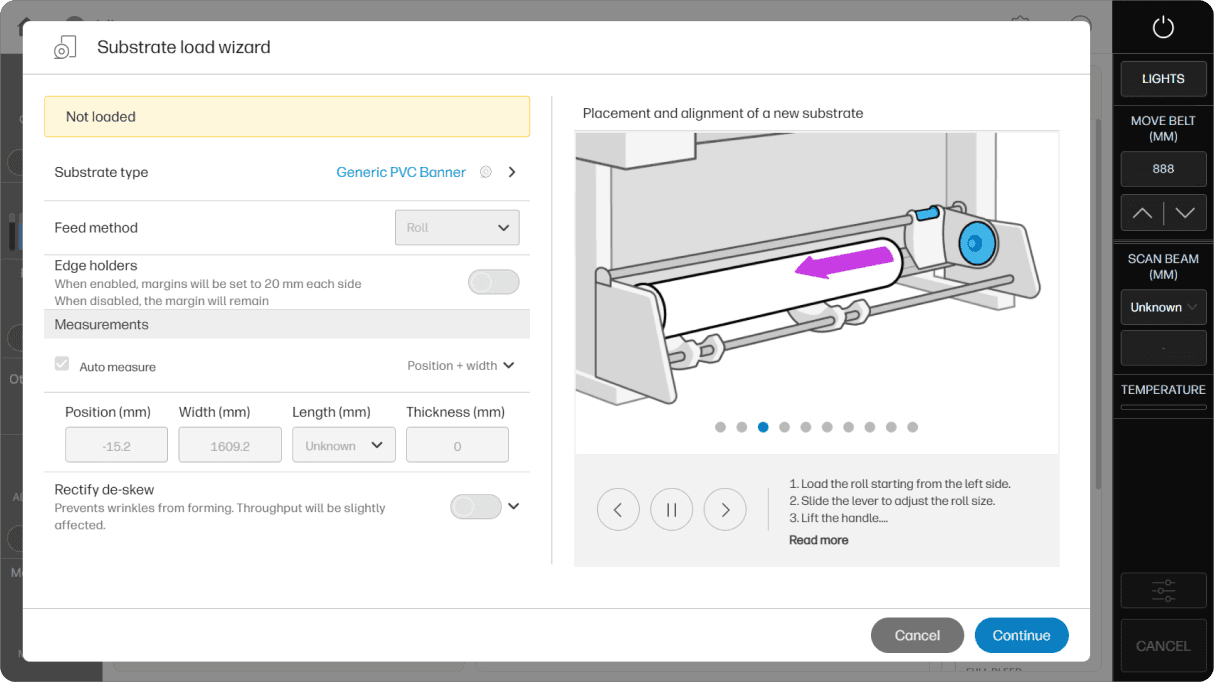Open the printer adjustment sliders icon

(x=1162, y=590)
